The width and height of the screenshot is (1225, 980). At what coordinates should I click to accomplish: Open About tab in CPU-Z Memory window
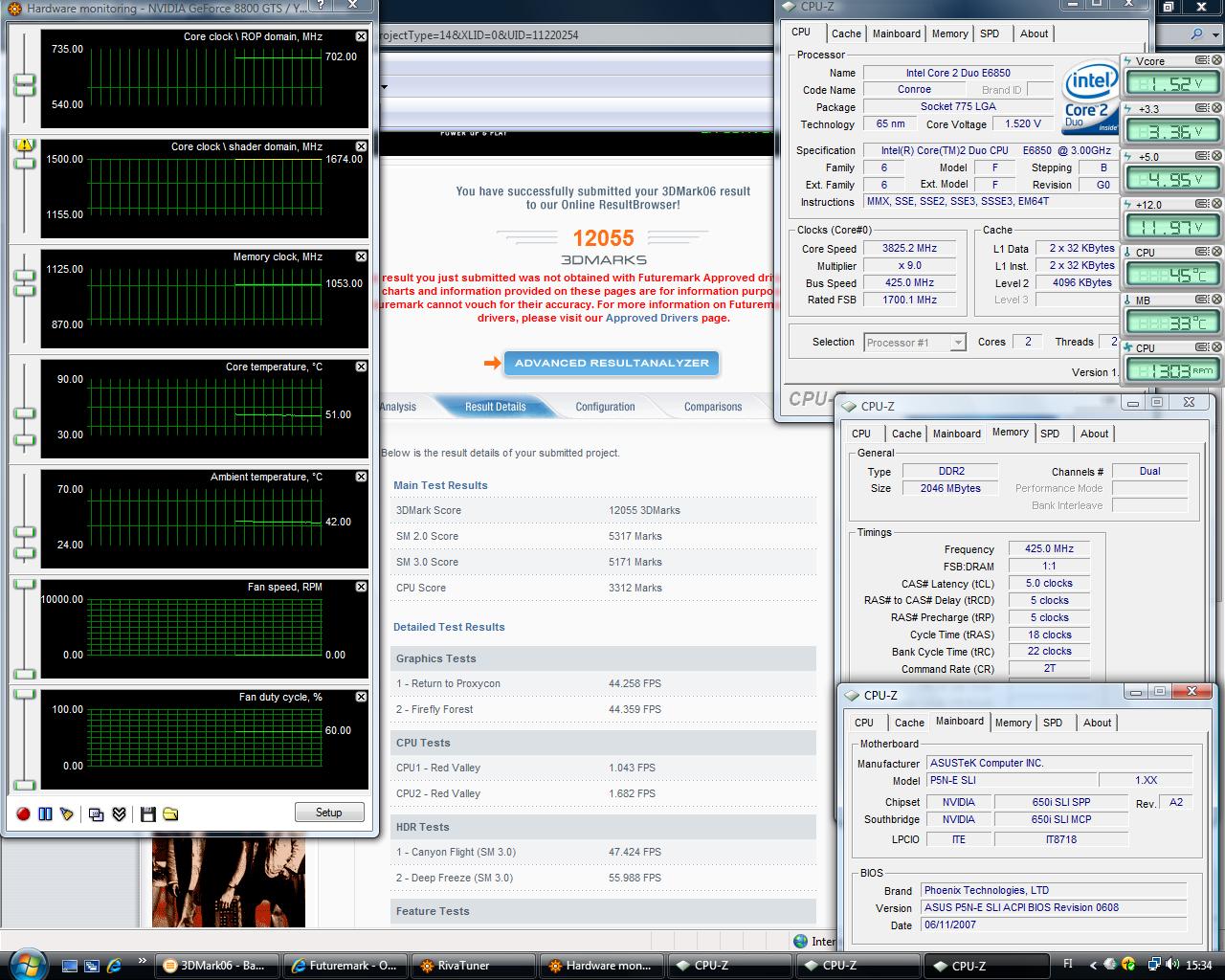coord(1095,434)
